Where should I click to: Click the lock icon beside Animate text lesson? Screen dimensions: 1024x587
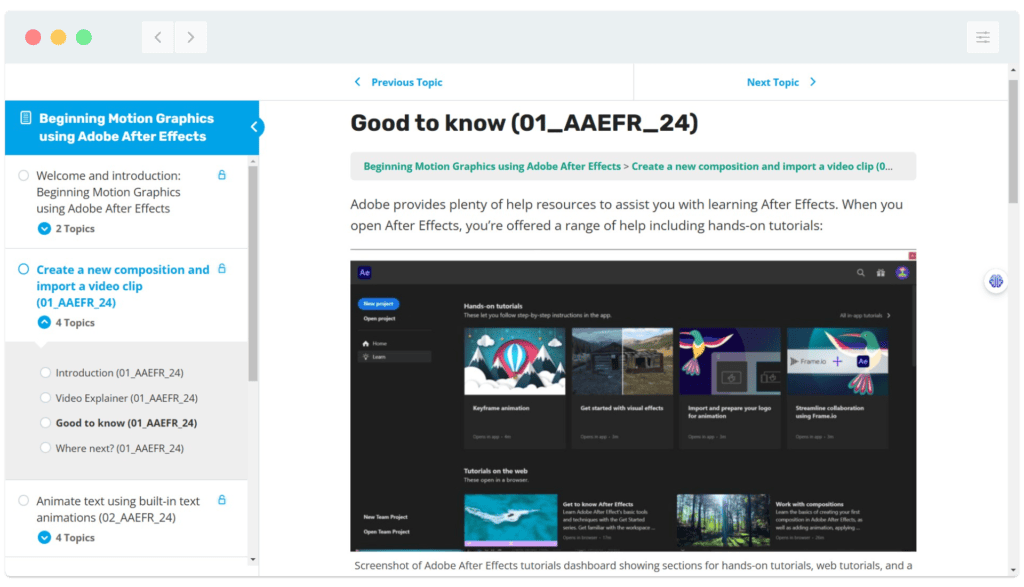pos(222,500)
